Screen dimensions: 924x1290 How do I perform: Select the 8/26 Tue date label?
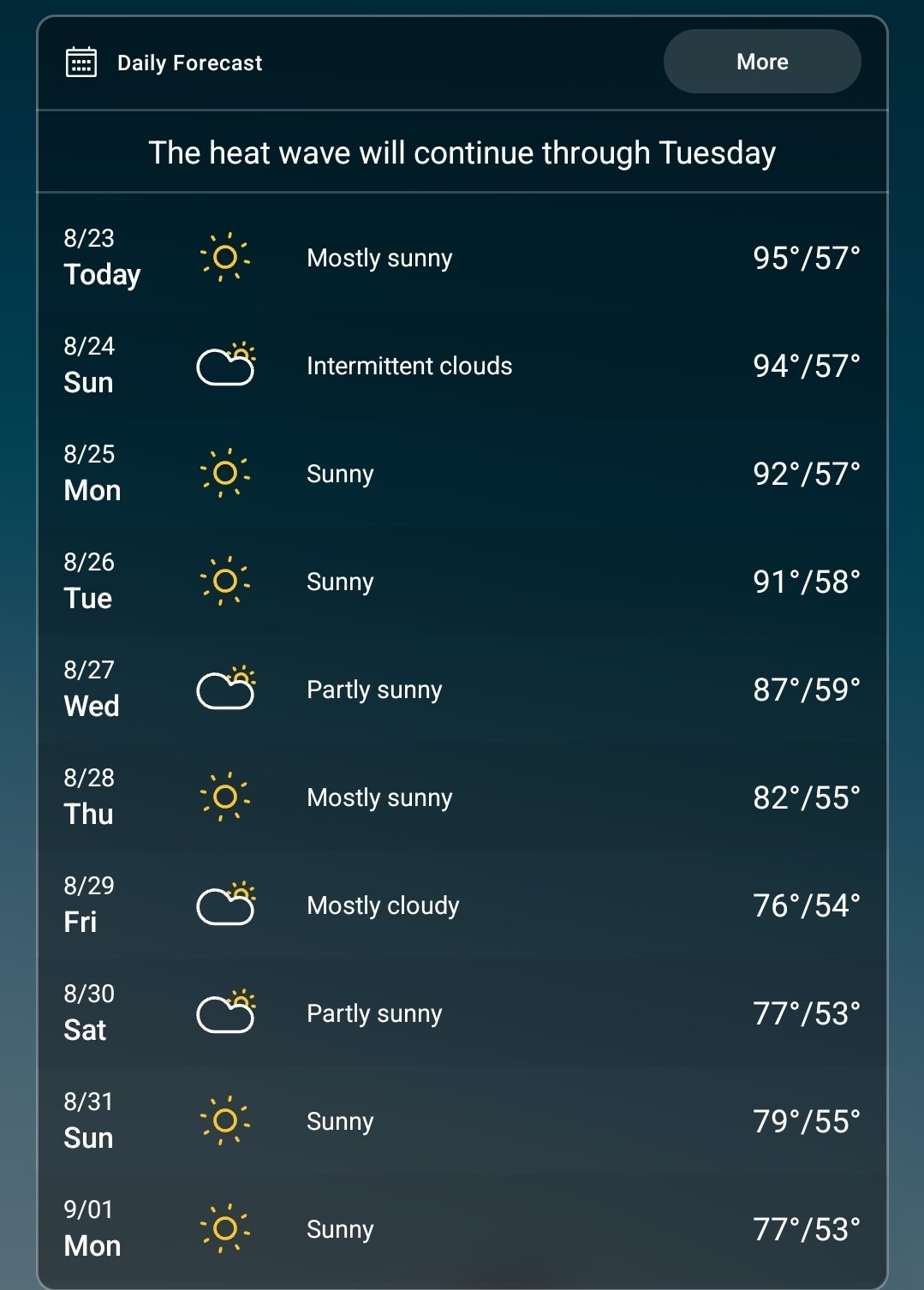point(89,581)
